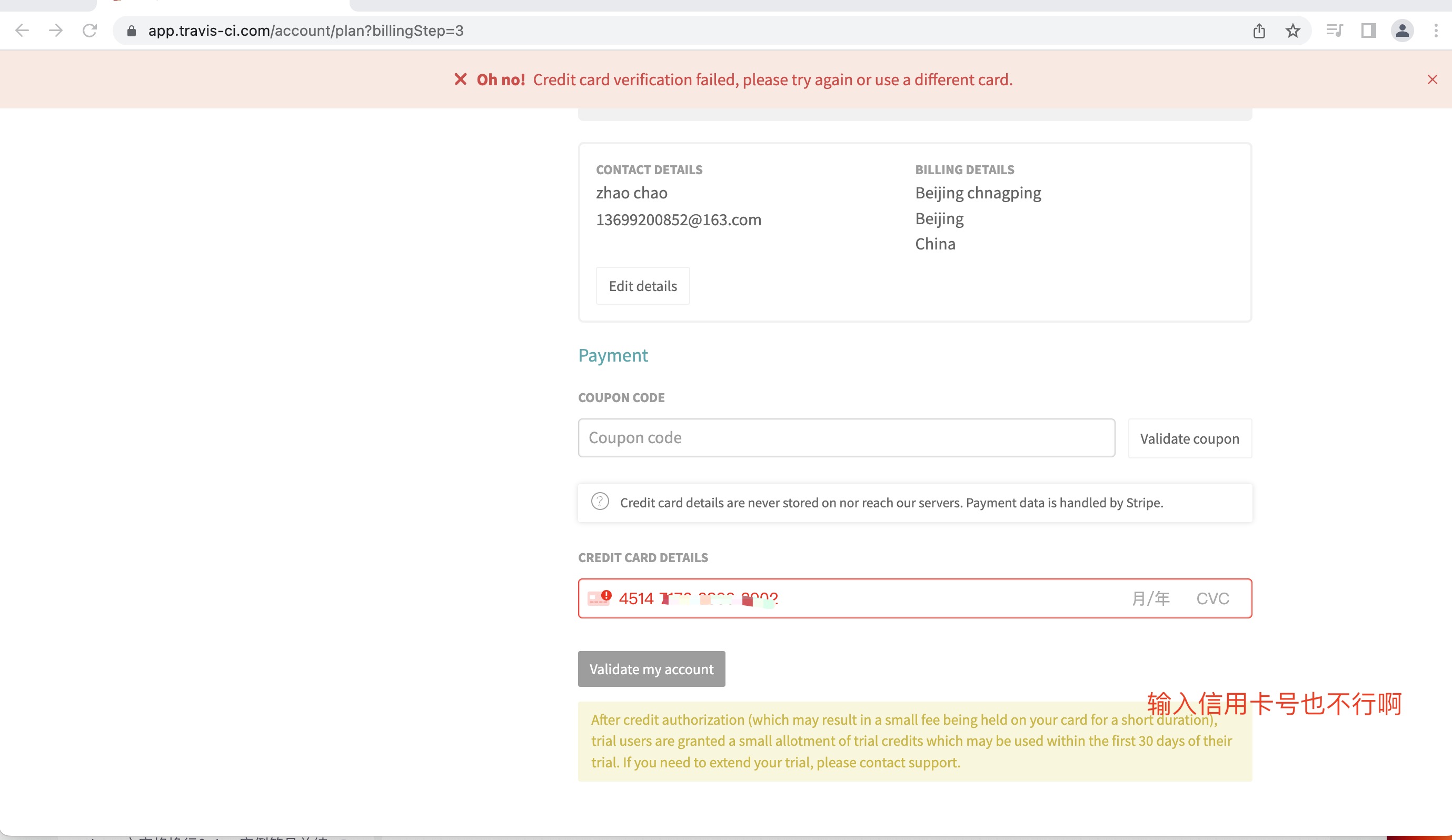
Task: Dismiss the credit card error banner
Action: [1433, 79]
